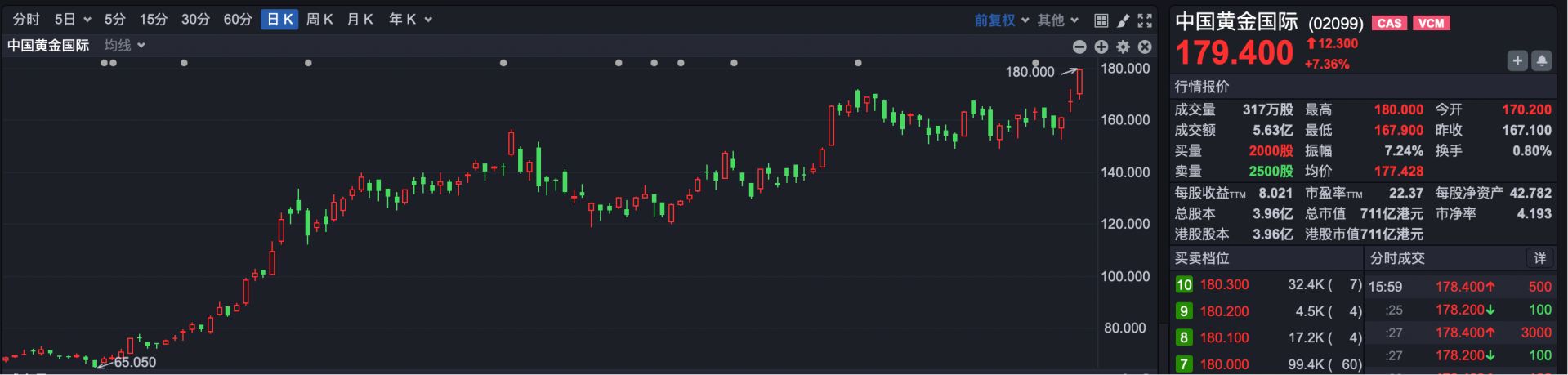Click 市盈率TTM value 22.37
The height and width of the screenshot is (375, 1568).
(x=1406, y=193)
